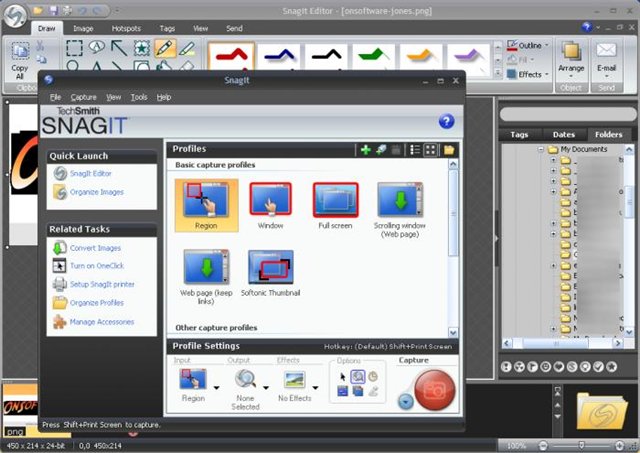Switch to the Hotspots tab in Snagit Editor

tap(126, 29)
